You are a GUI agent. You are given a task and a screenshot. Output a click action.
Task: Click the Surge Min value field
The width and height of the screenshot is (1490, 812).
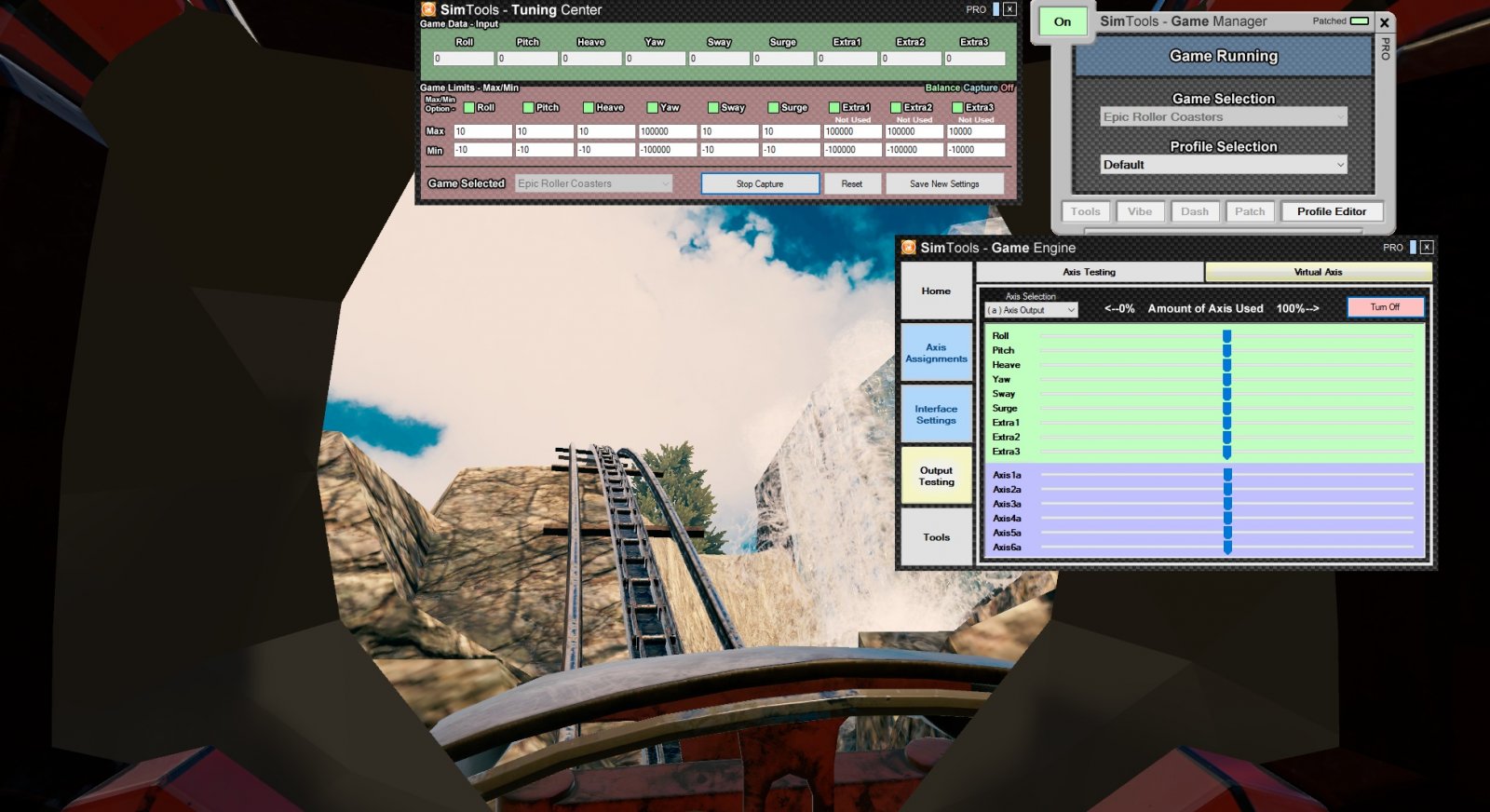click(791, 150)
